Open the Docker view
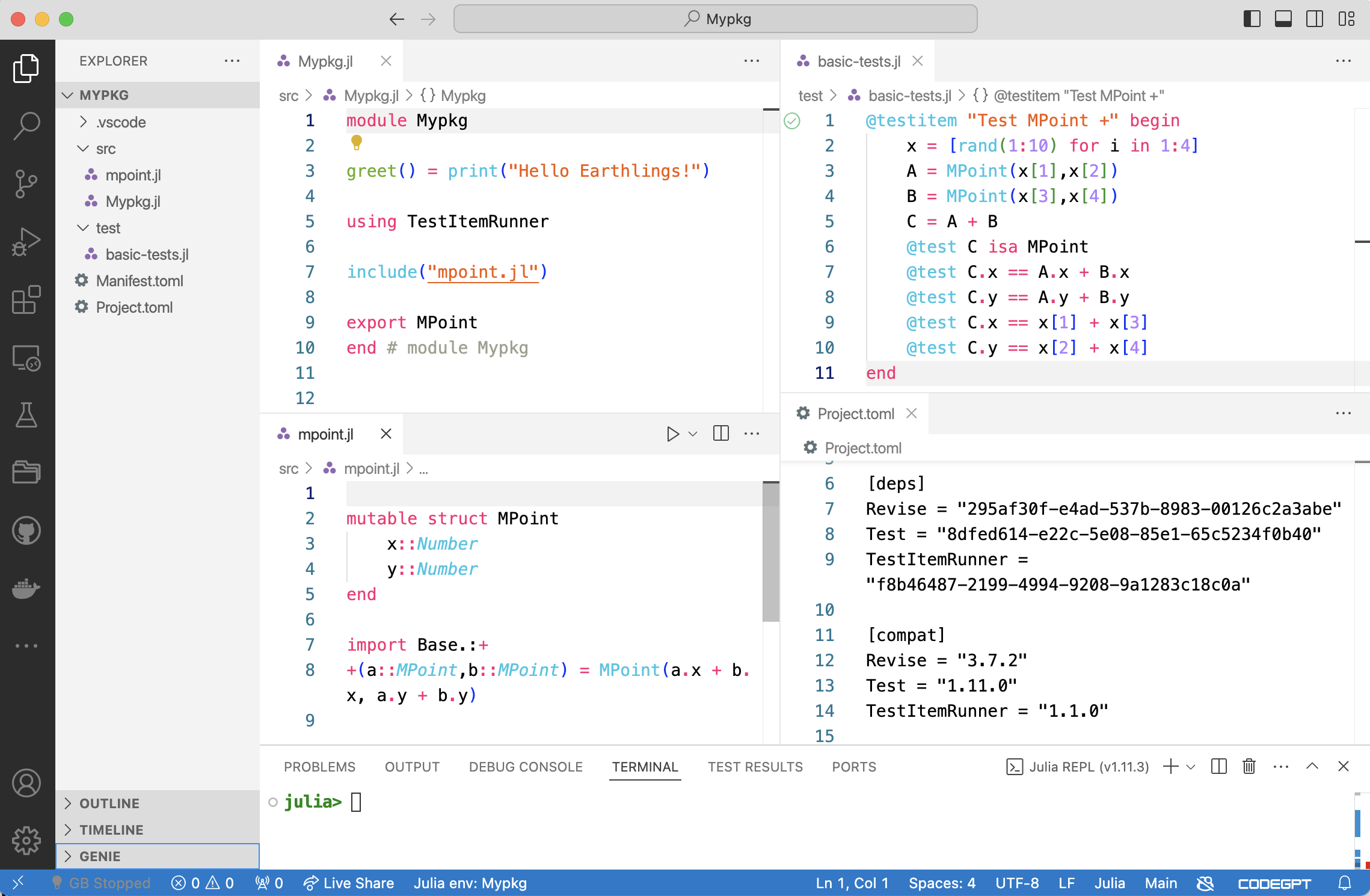The image size is (1370, 896). [x=26, y=588]
